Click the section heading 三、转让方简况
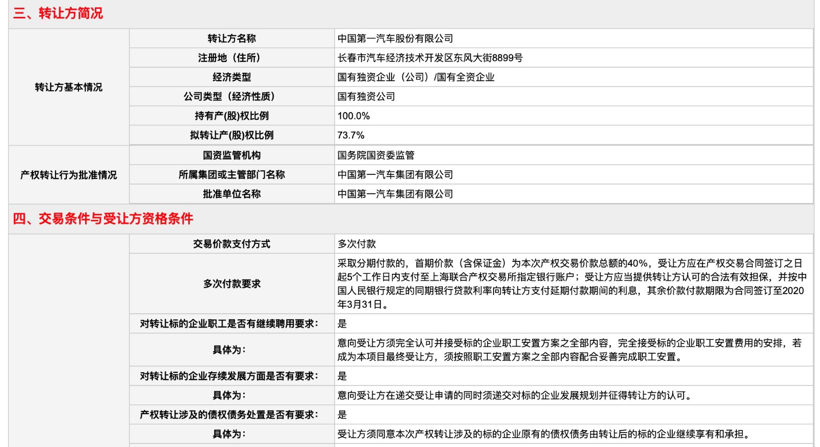Viewport: 820px width, 447px height. pos(58,13)
